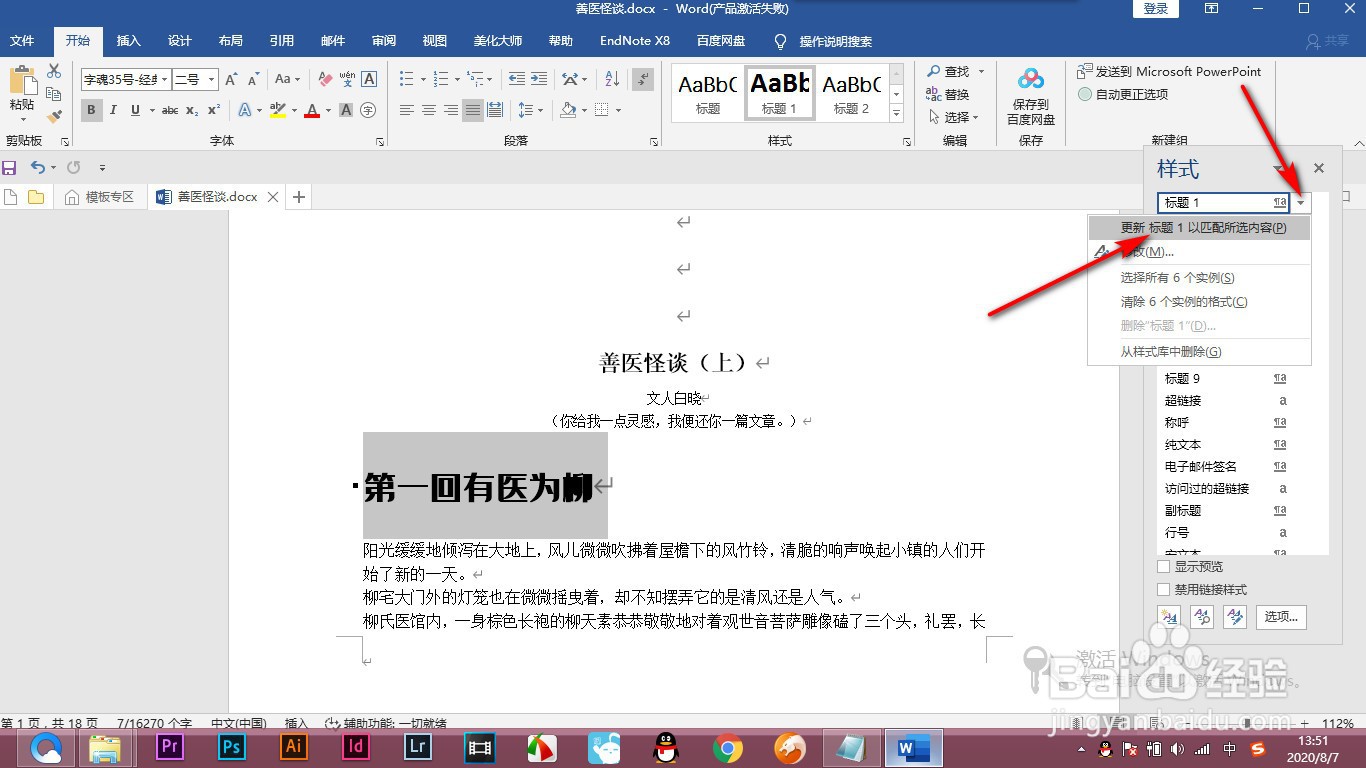Apply strikethrough (abc) formatting
Screen dimensions: 1366x768
point(170,110)
